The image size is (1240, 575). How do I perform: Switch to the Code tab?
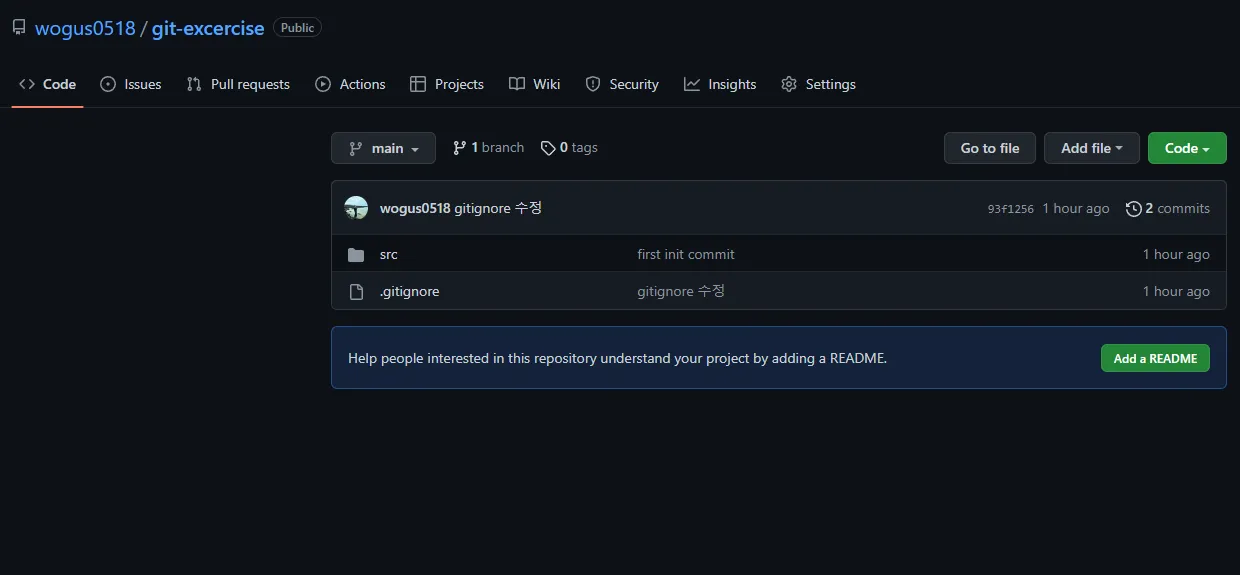pos(48,84)
